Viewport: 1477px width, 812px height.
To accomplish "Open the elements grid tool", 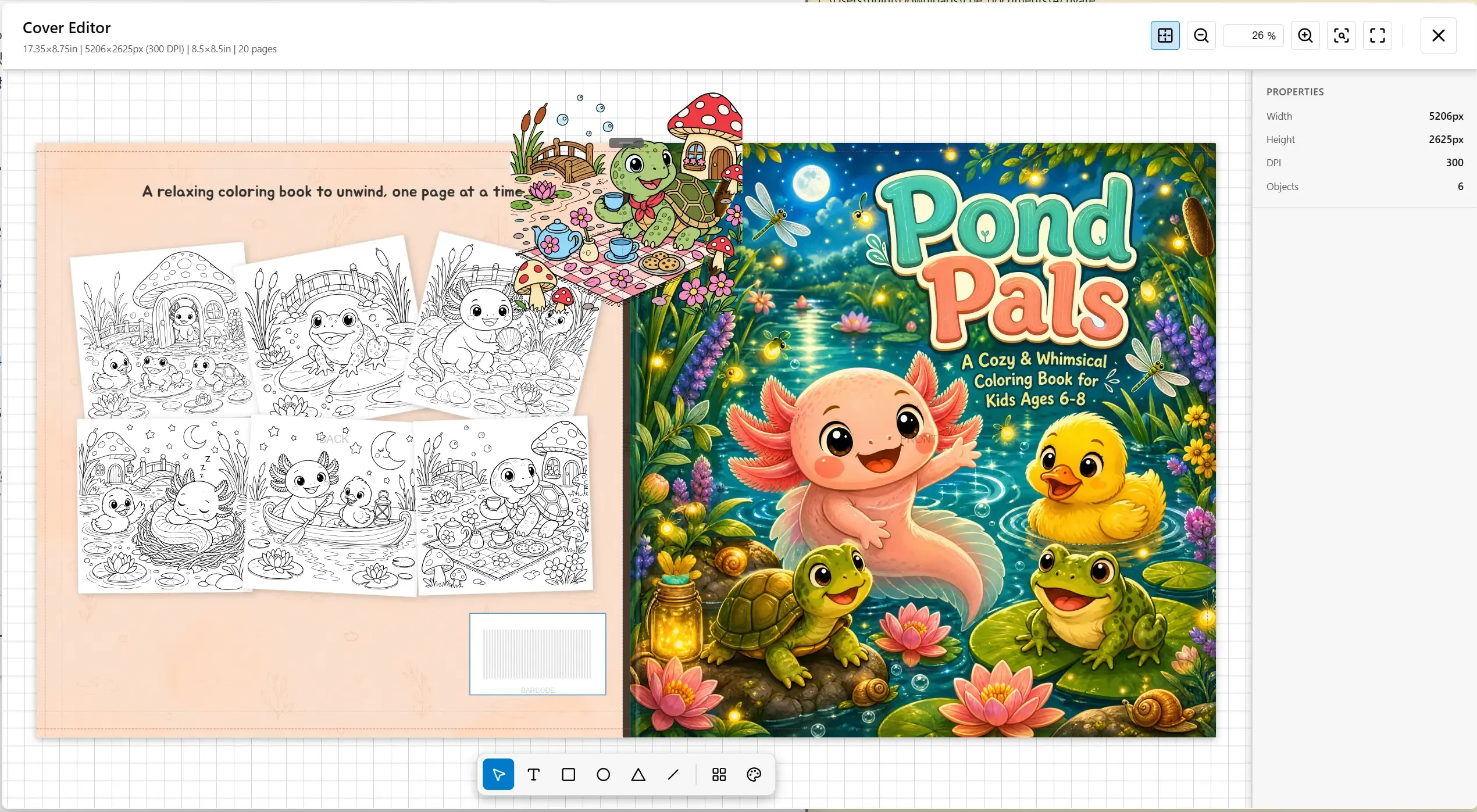I will coord(719,774).
